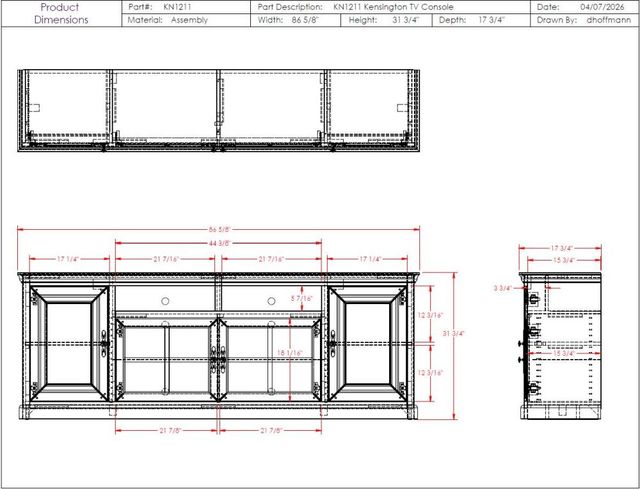Click the left cable hole circle in front view

[165, 301]
